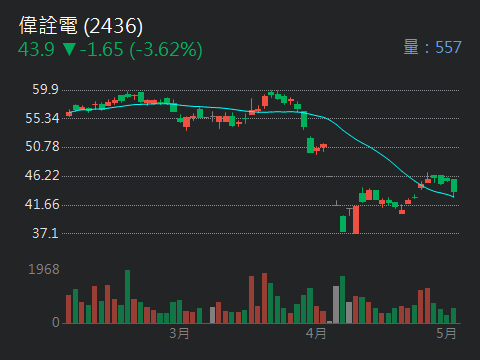480x360 pixels.
Task: Select the 37.1 price axis label
Action: pos(45,233)
